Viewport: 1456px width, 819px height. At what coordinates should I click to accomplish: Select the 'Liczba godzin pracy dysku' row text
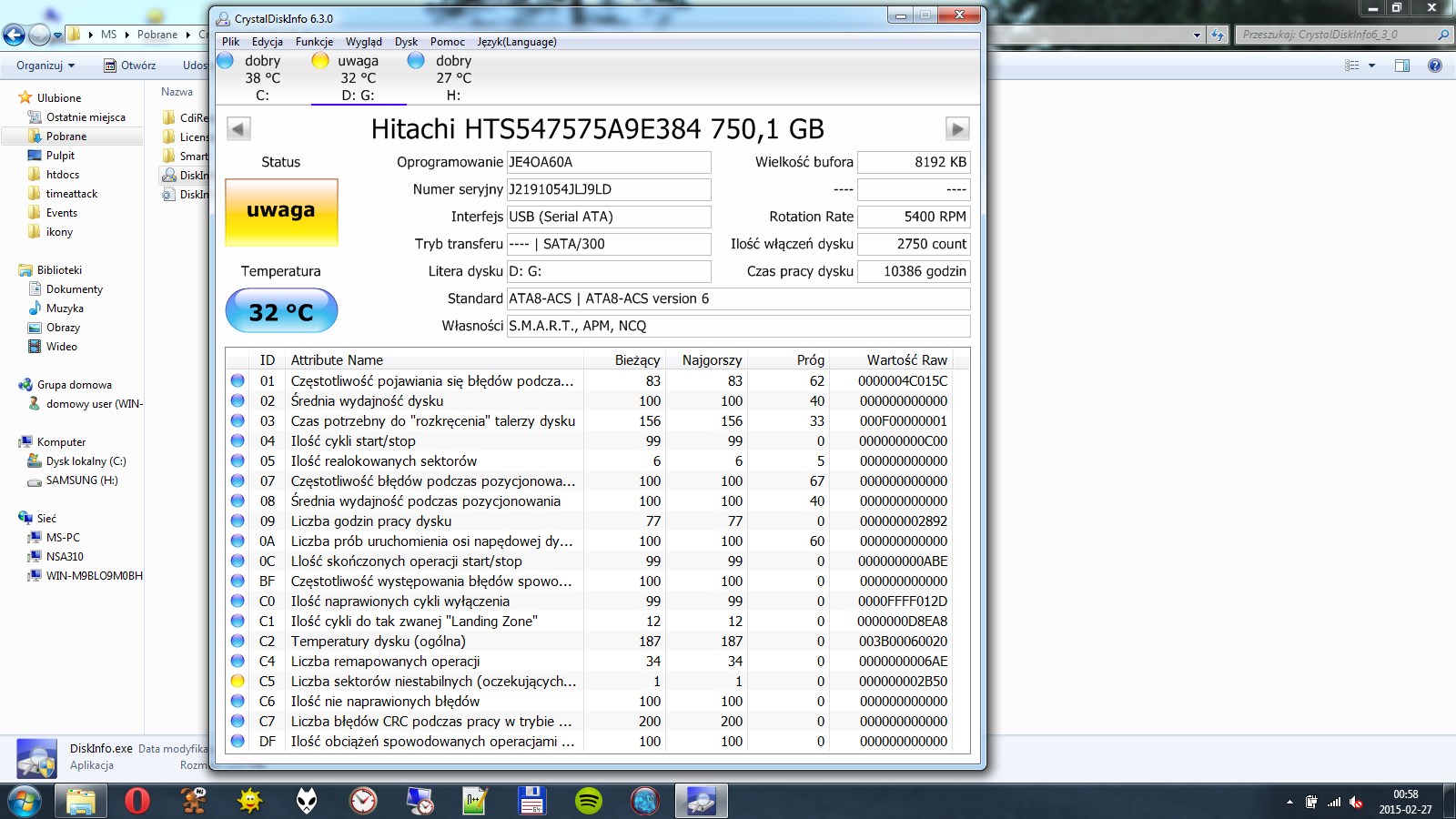click(x=371, y=521)
